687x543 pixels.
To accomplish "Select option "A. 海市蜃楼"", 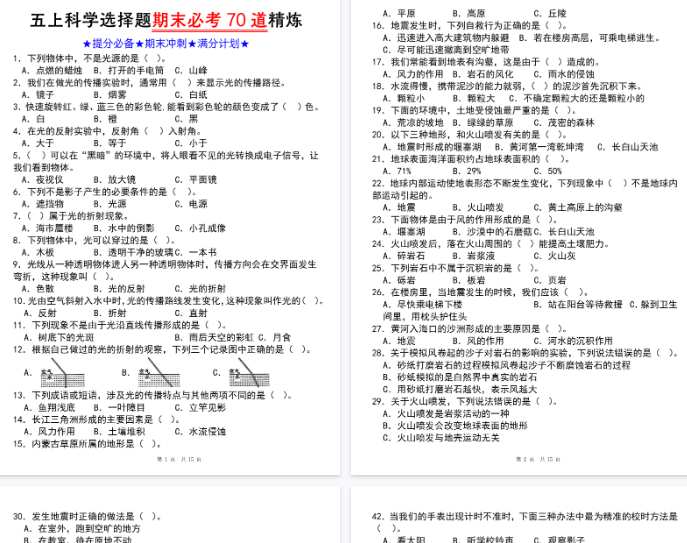I will [47, 228].
